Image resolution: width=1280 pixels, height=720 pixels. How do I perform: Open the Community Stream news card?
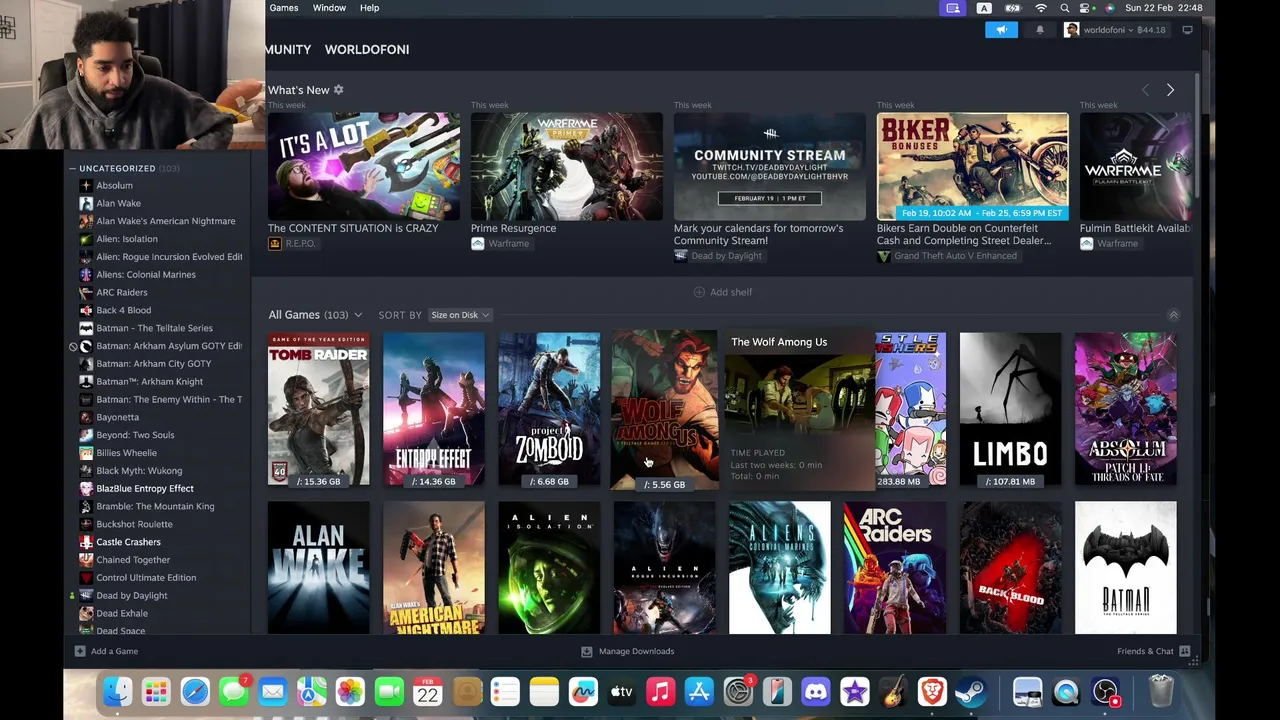click(769, 166)
